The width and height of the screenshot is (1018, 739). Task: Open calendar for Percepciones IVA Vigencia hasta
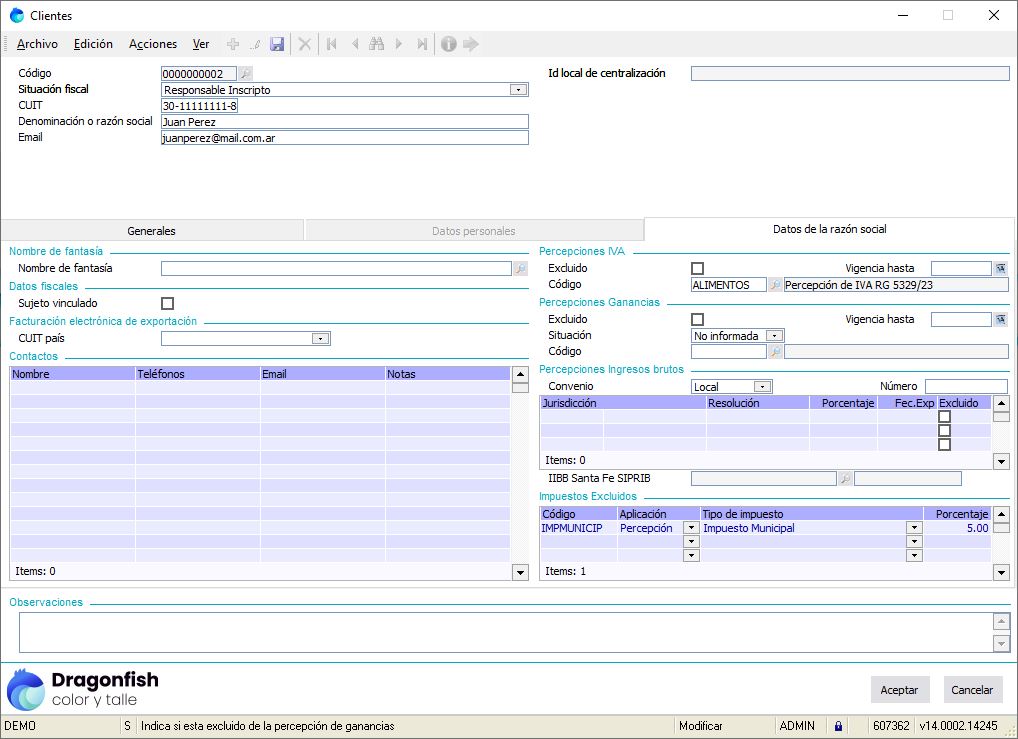(x=1000, y=268)
